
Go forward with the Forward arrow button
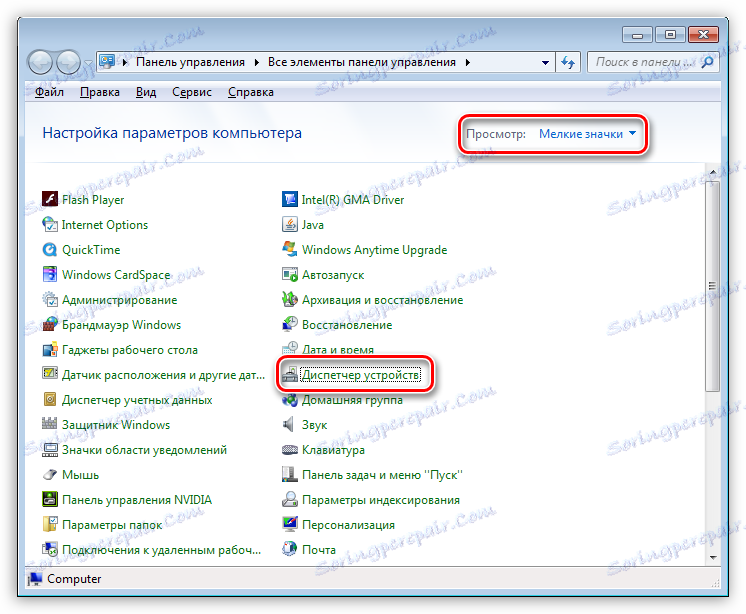click(x=69, y=62)
